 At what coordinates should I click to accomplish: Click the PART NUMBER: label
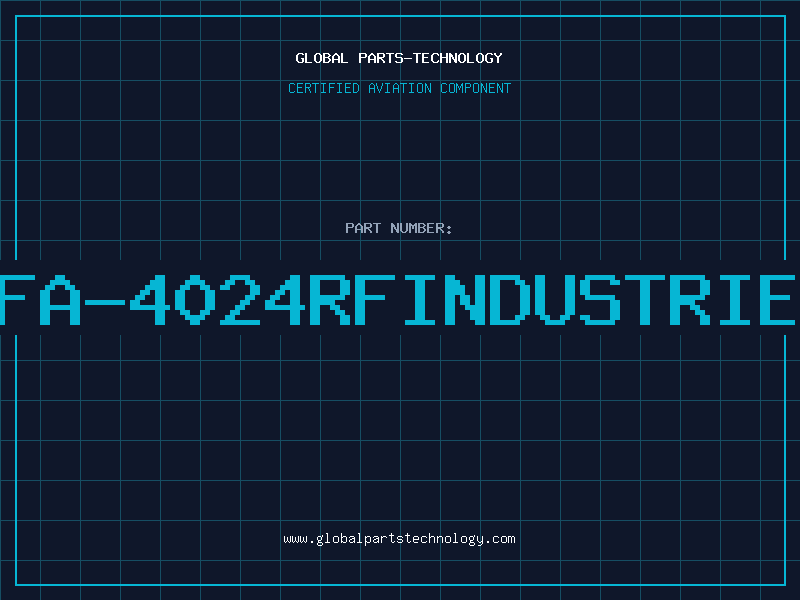[399, 228]
